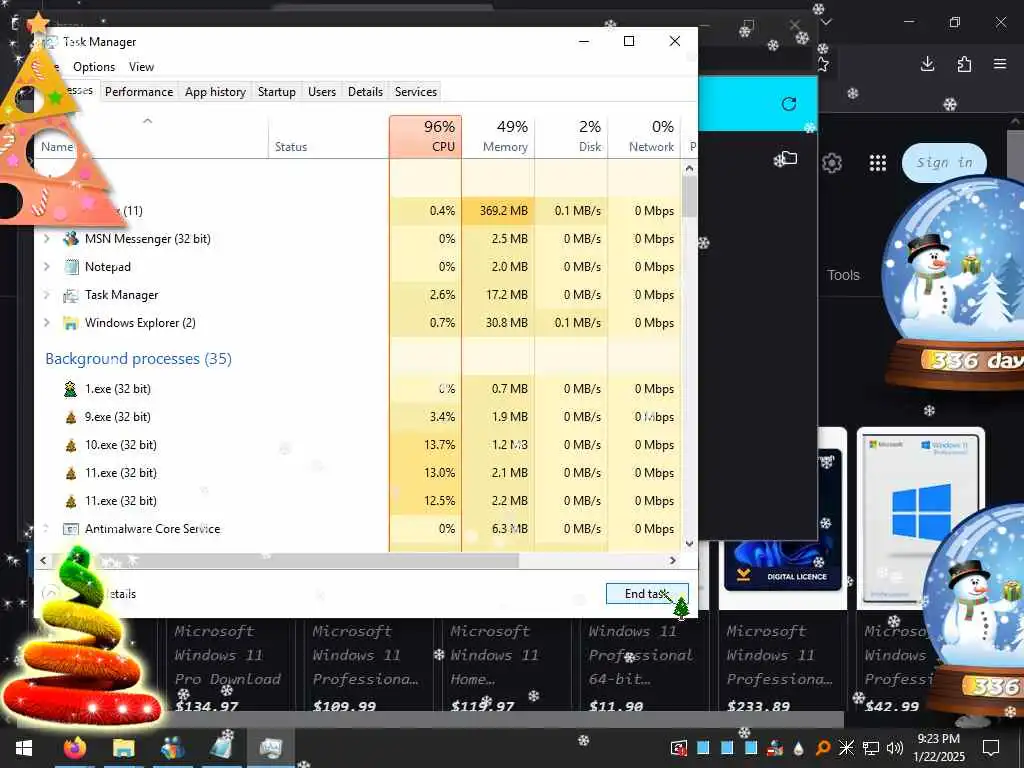Viewport: 1024px width, 768px height.
Task: Sort by the Disk column header
Action: coord(571,136)
